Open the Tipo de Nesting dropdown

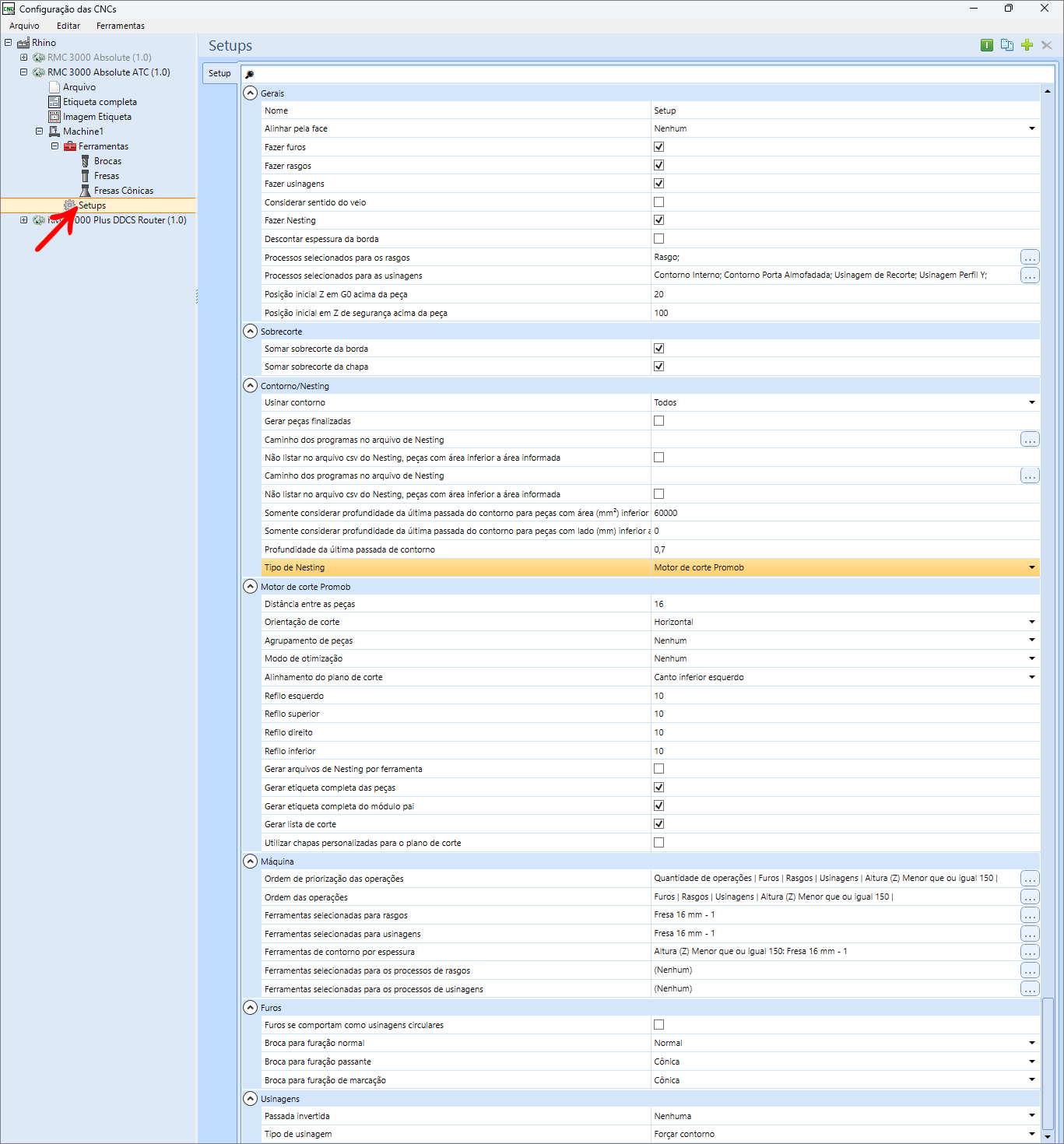tap(1032, 567)
